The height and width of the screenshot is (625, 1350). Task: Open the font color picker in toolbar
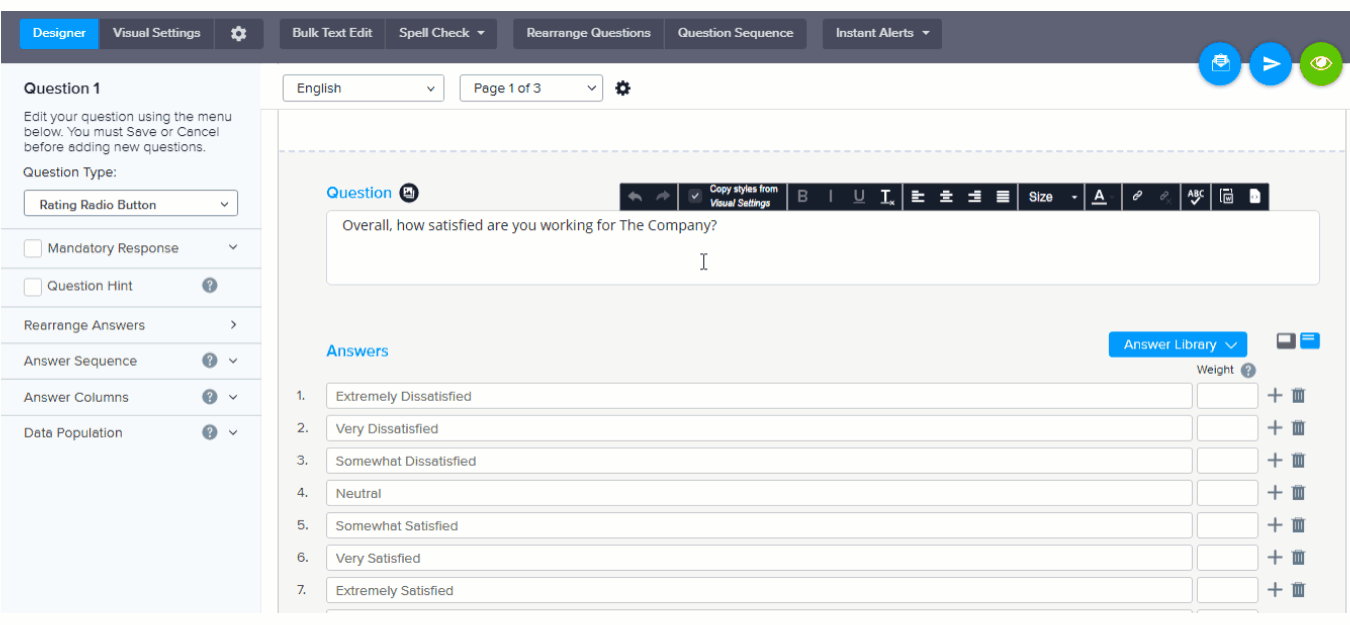tap(1100, 197)
